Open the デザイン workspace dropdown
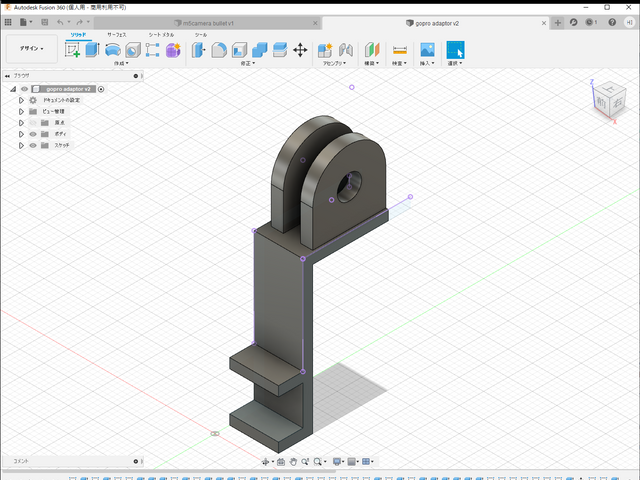This screenshot has width=640, height=480. pyautogui.click(x=31, y=48)
